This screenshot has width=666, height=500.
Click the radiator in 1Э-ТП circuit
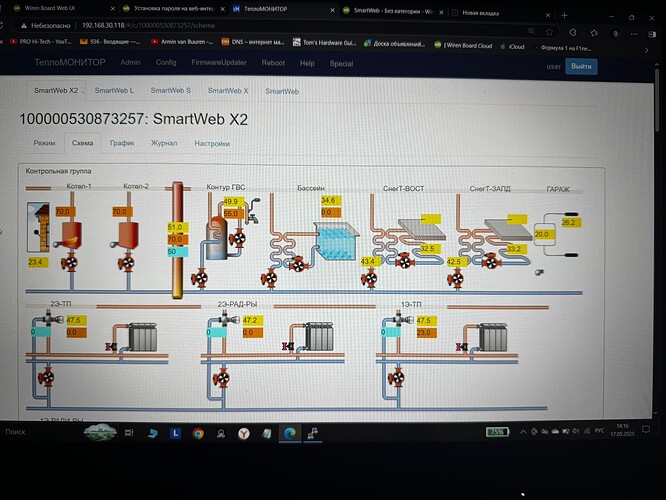click(x=493, y=337)
